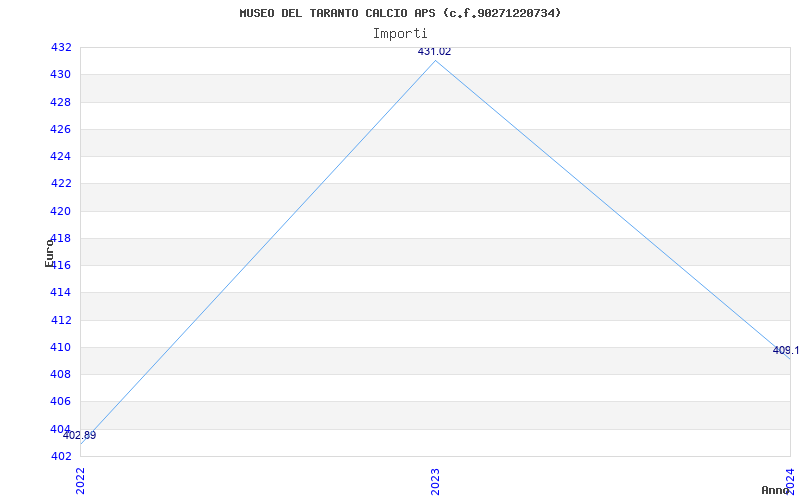Click the 412 y-axis tick label
Viewport: 800px width, 500px height.
(61, 320)
